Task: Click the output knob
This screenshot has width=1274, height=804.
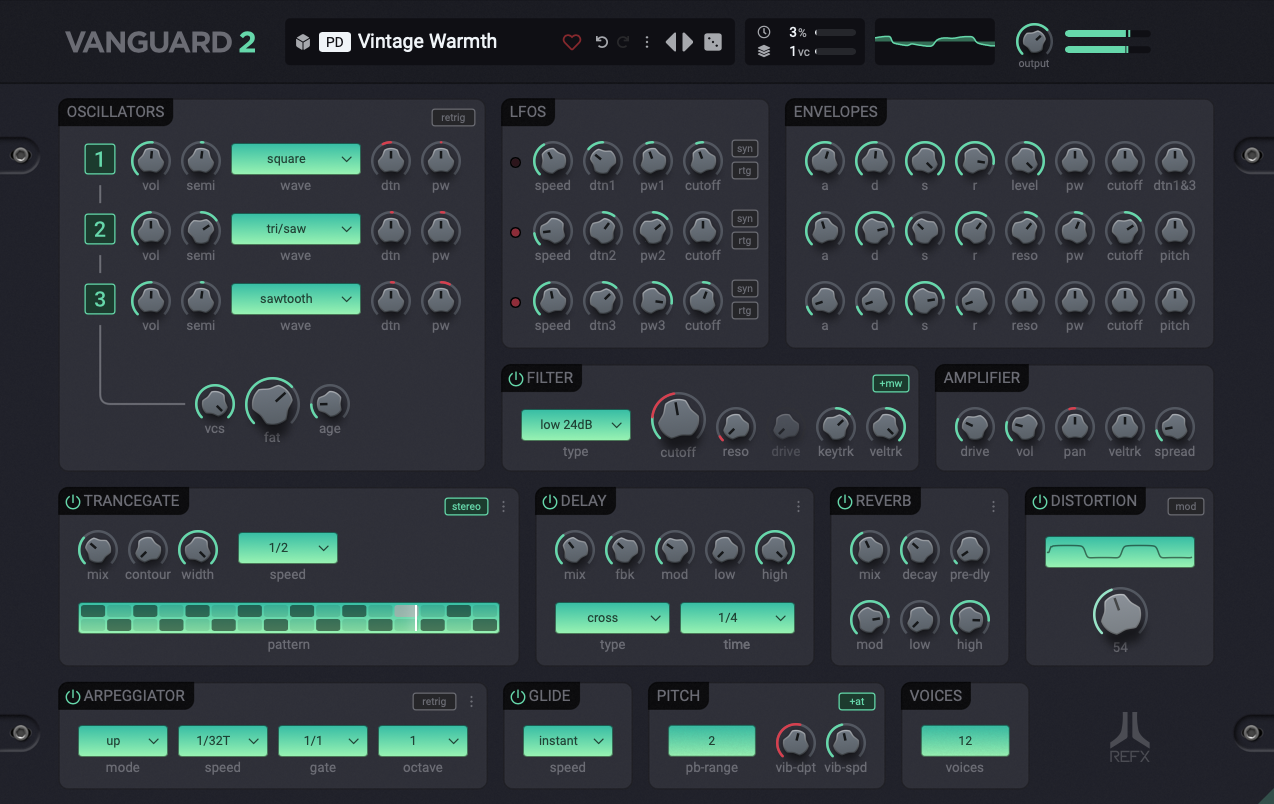Action: [1034, 41]
